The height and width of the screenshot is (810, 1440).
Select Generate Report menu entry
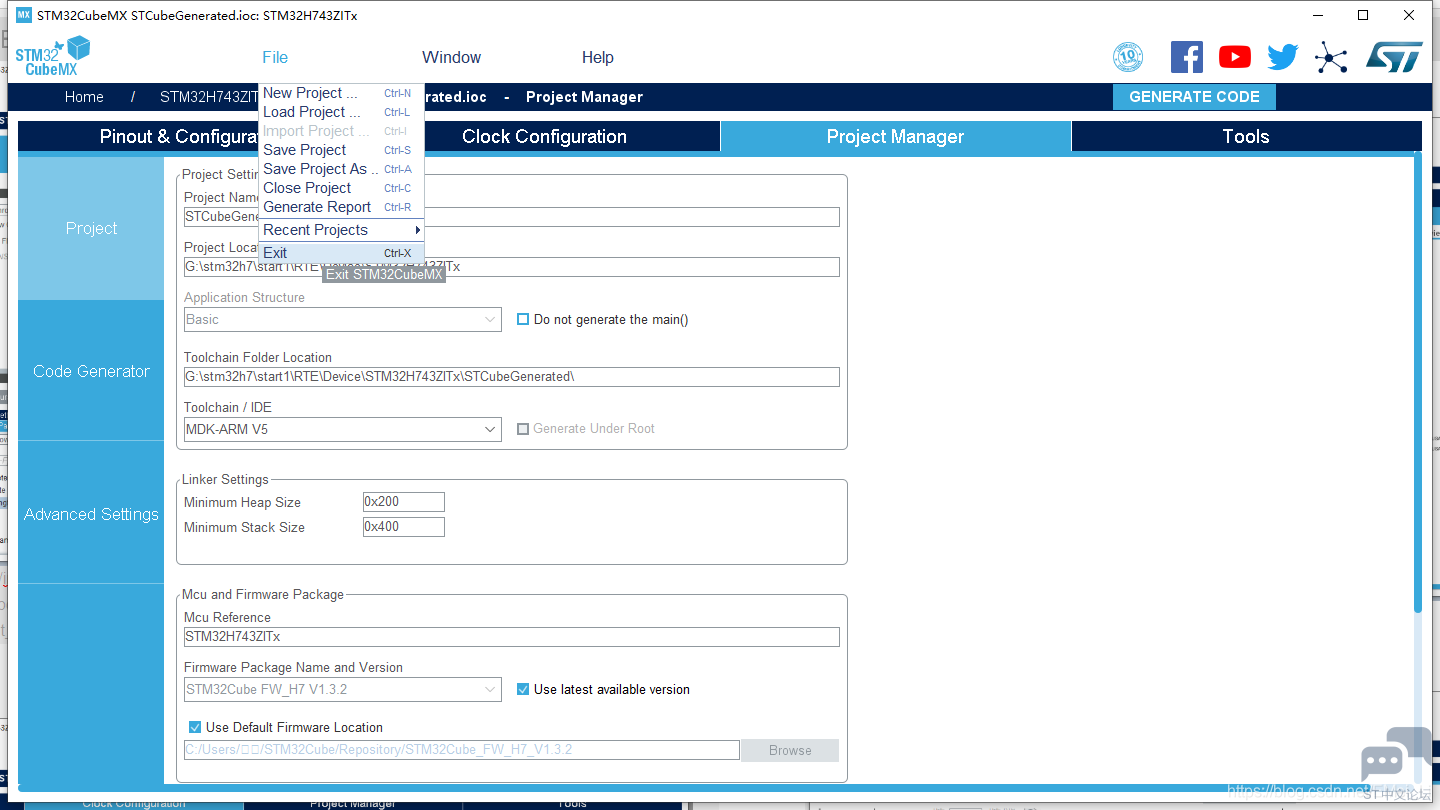(341, 207)
